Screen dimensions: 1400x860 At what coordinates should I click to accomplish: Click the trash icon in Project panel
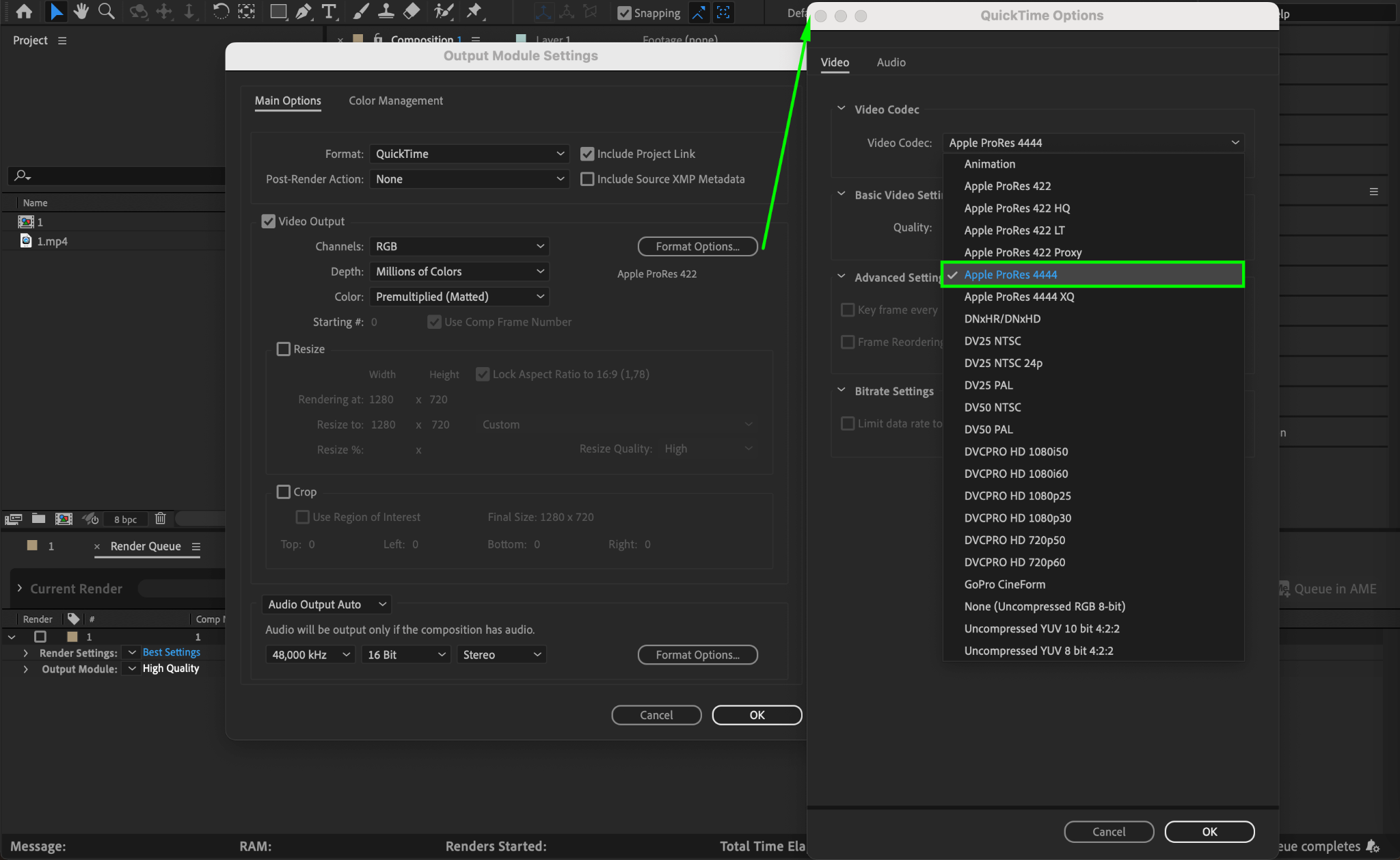[x=160, y=519]
